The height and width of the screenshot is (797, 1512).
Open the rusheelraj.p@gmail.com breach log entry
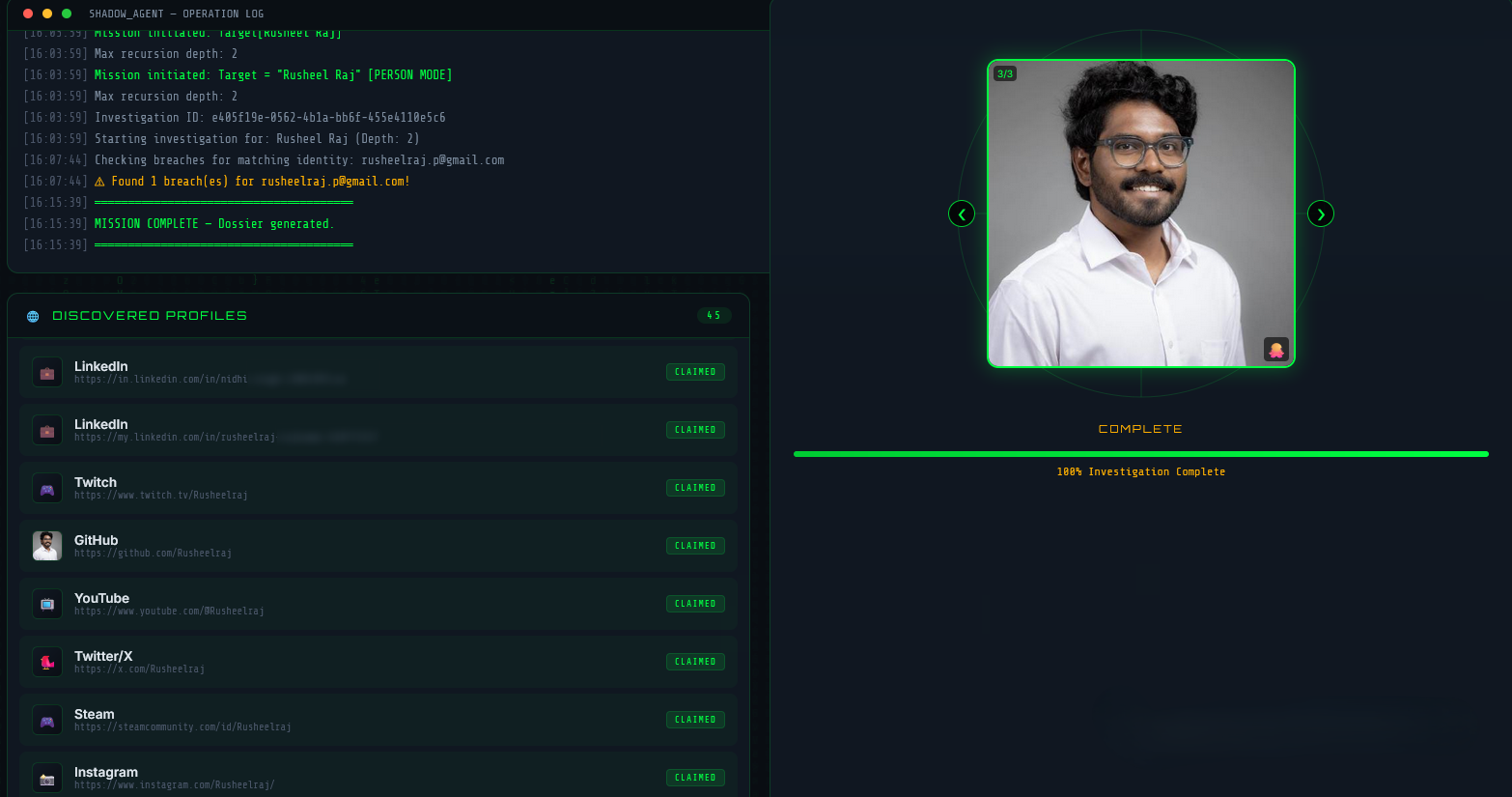pos(252,181)
